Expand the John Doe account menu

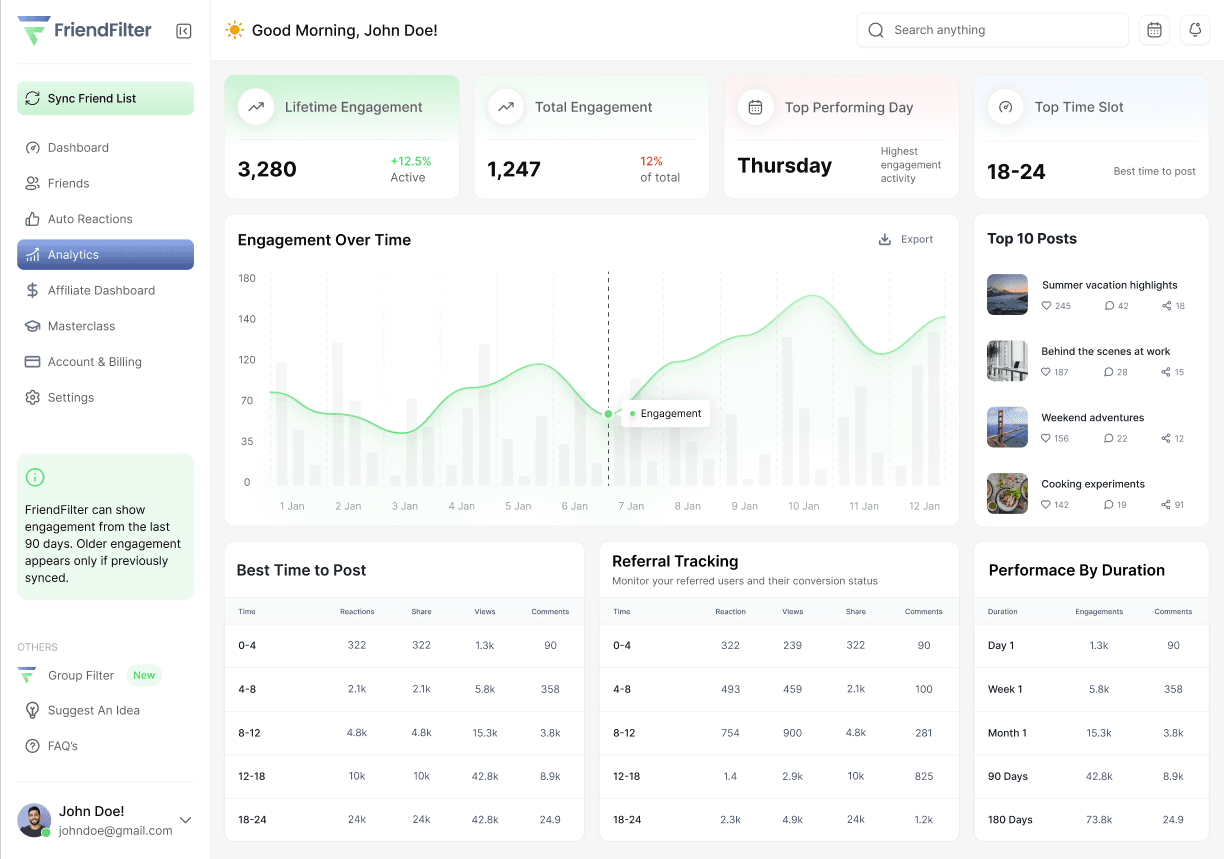click(x=185, y=819)
